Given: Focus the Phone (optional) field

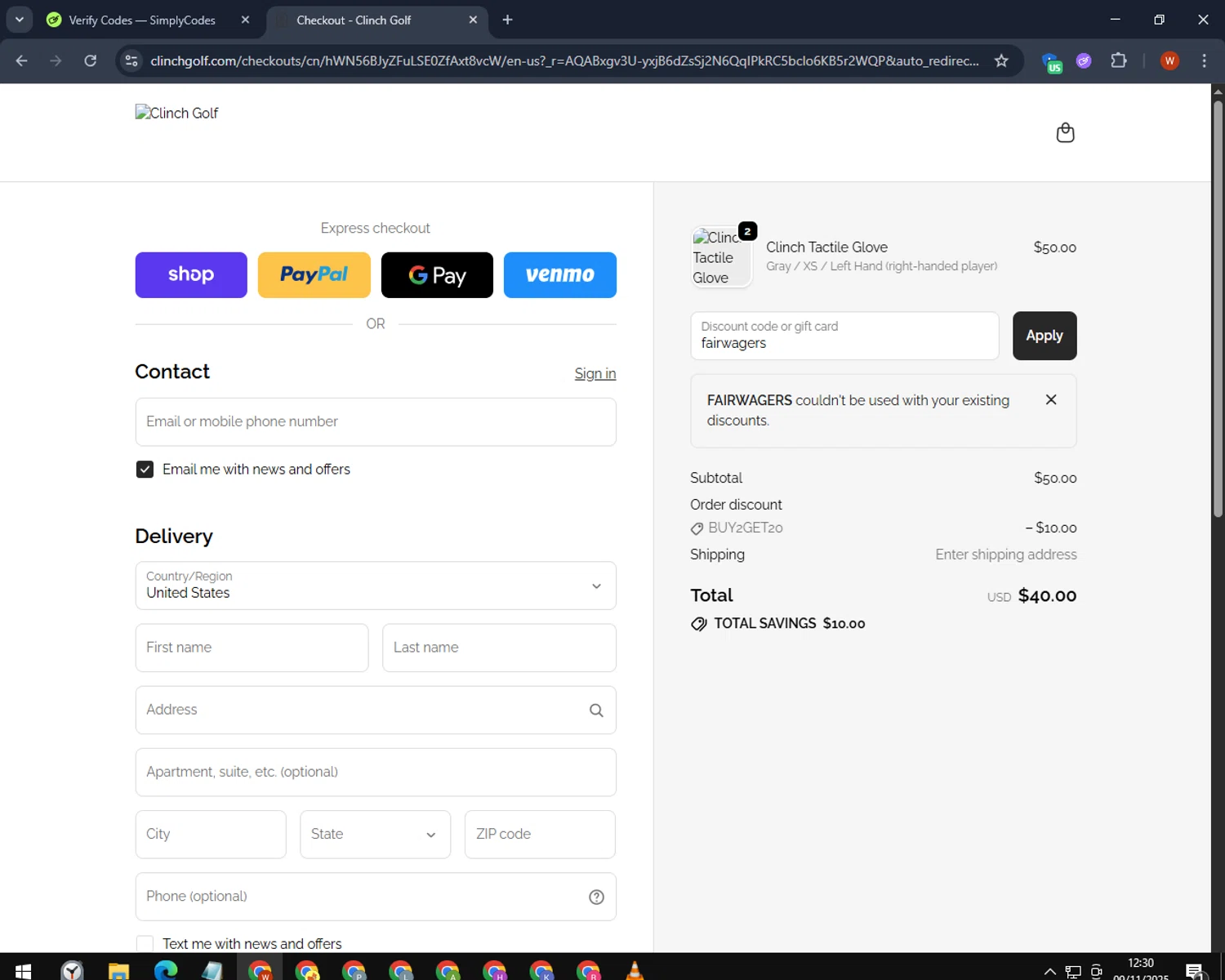Looking at the screenshot, I should [x=376, y=897].
